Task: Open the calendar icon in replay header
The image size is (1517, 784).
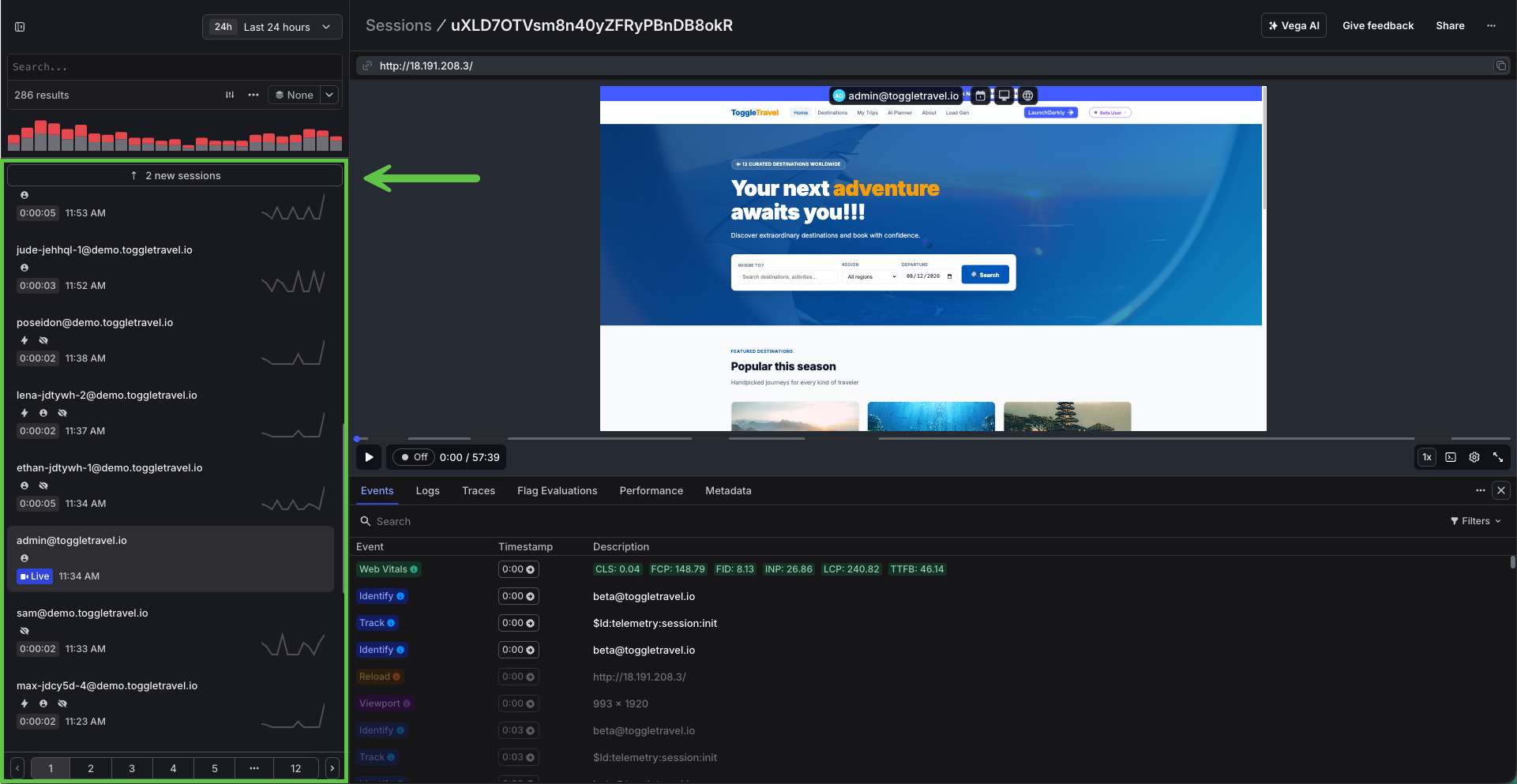Action: 980,96
